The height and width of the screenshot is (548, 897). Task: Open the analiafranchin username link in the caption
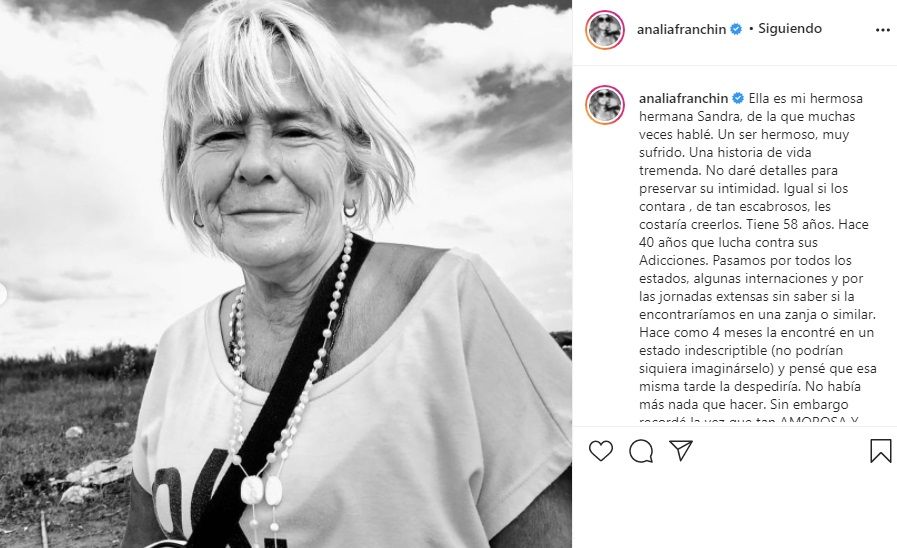[x=683, y=98]
